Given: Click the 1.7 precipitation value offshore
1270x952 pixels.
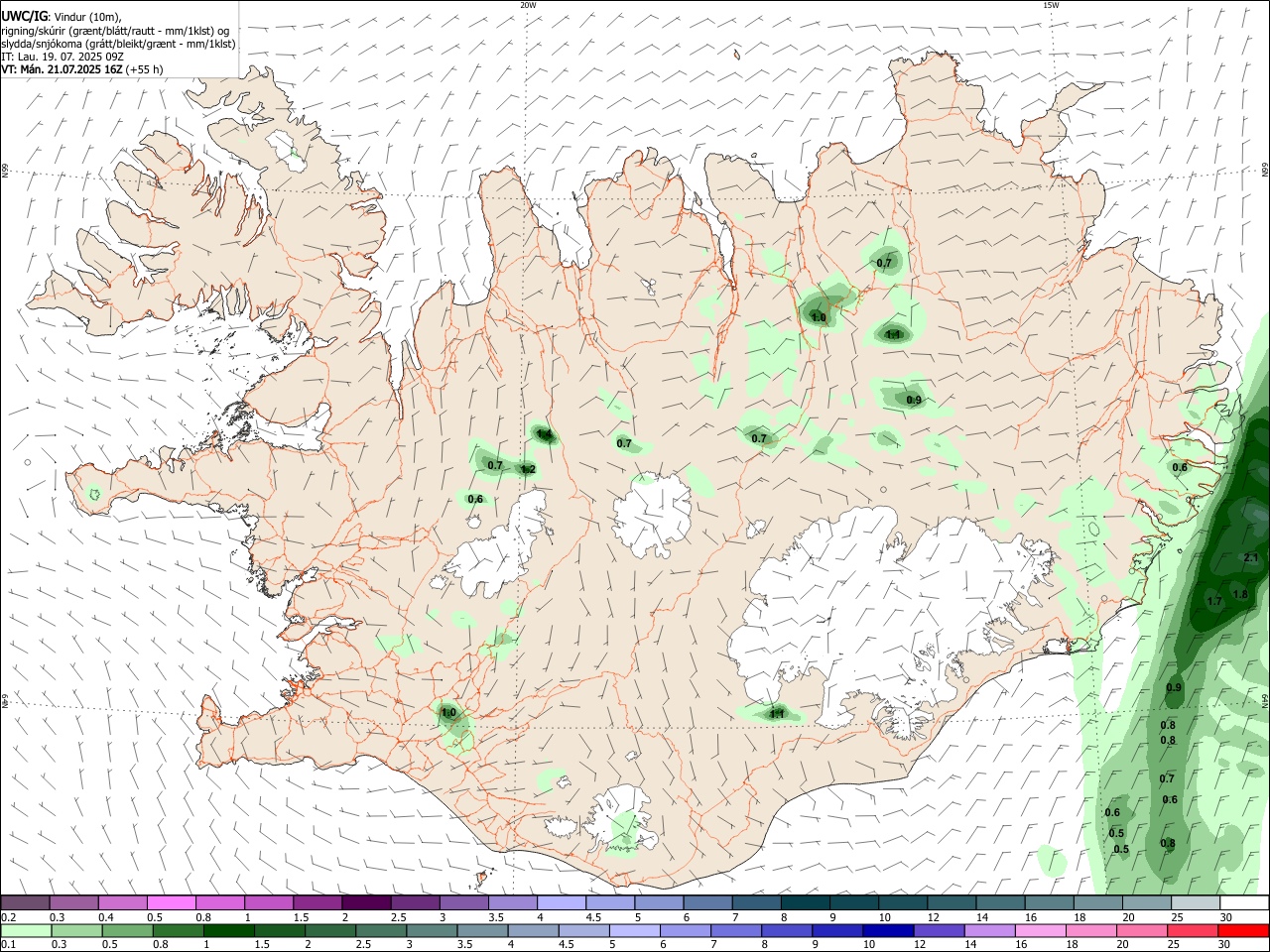Looking at the screenshot, I should [1214, 602].
